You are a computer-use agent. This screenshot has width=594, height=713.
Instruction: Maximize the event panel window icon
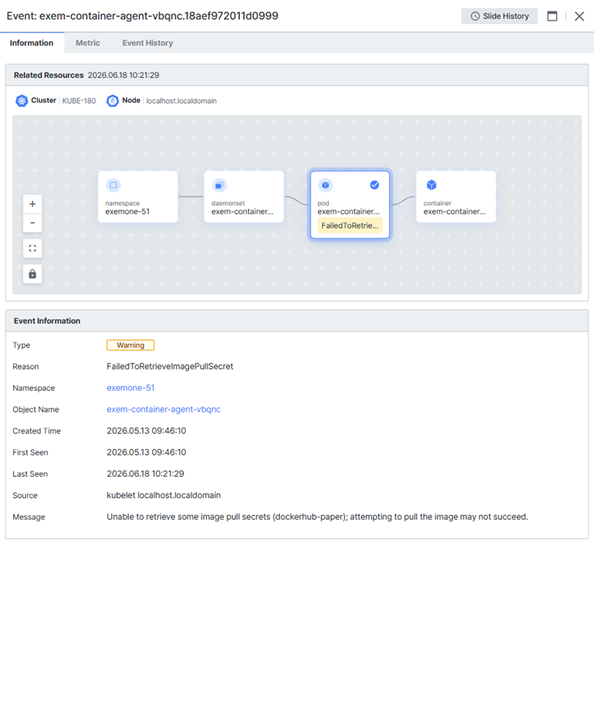552,16
